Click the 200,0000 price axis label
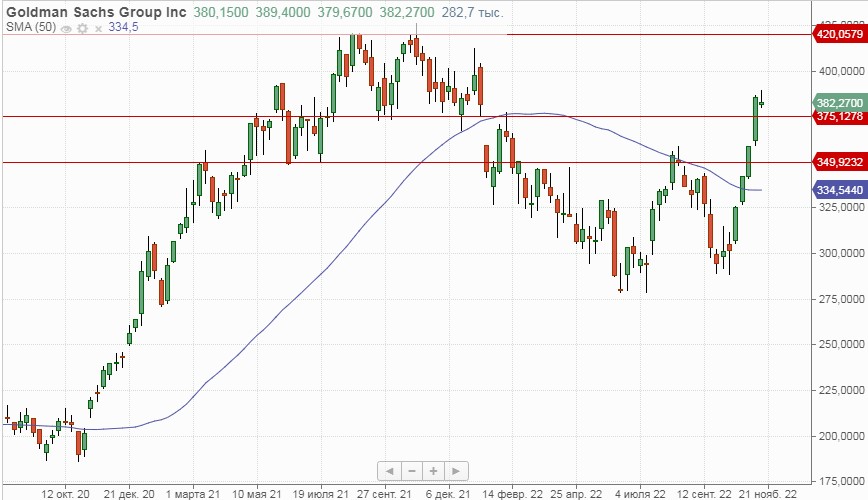 [840, 436]
